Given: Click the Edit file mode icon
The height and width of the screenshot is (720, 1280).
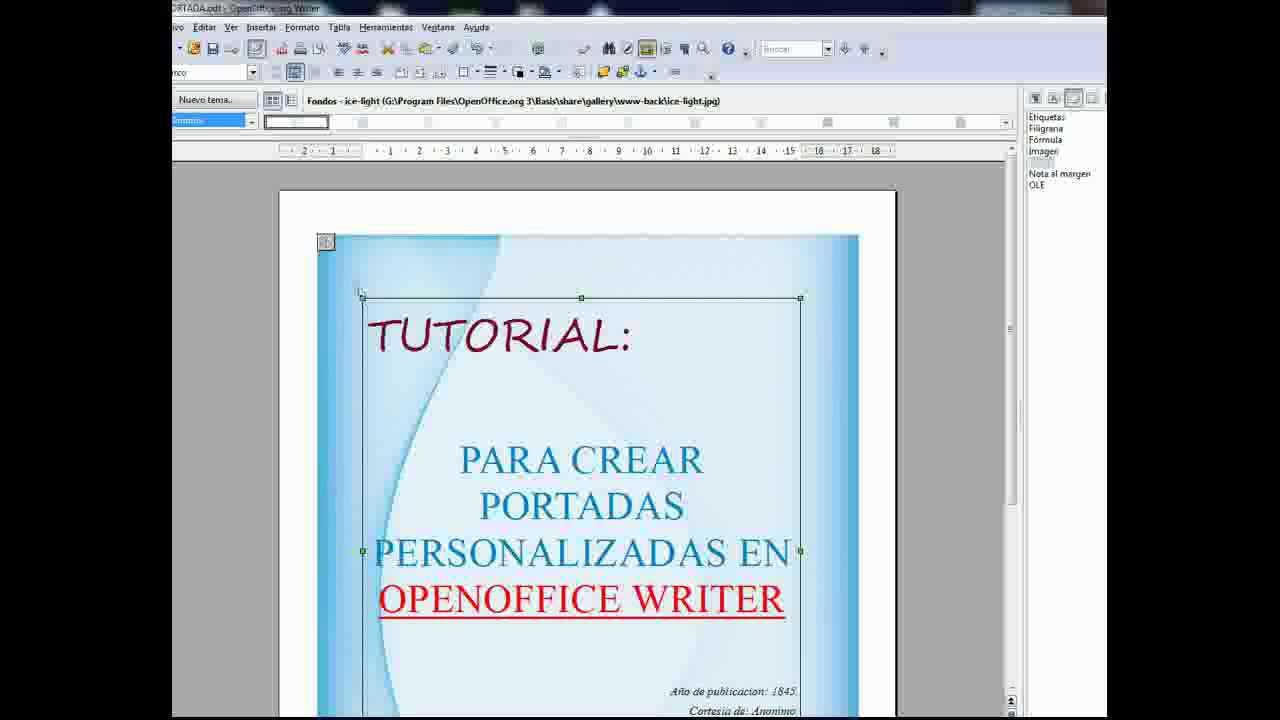Looking at the screenshot, I should (257, 48).
